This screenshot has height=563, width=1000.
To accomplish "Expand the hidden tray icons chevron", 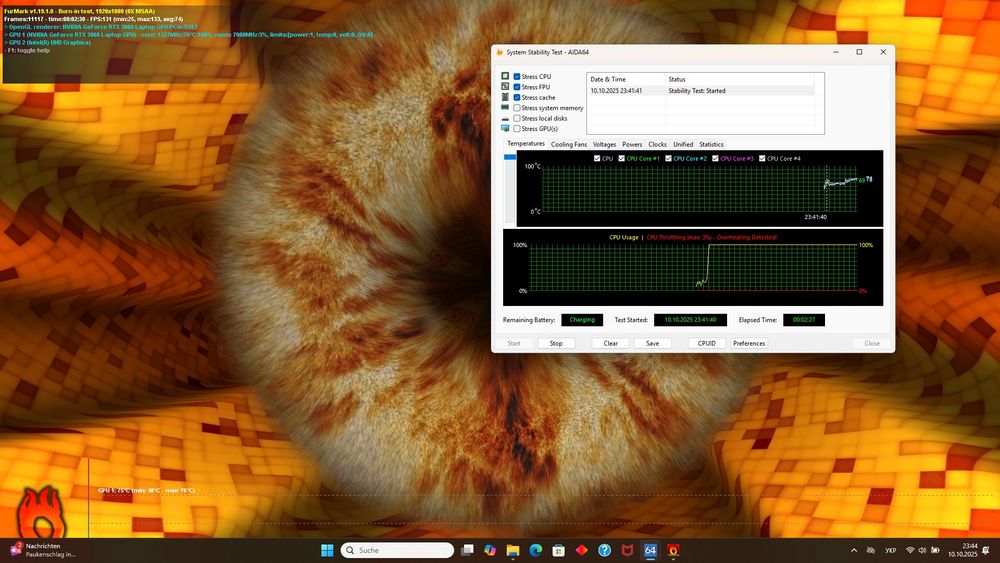I will tap(854, 550).
